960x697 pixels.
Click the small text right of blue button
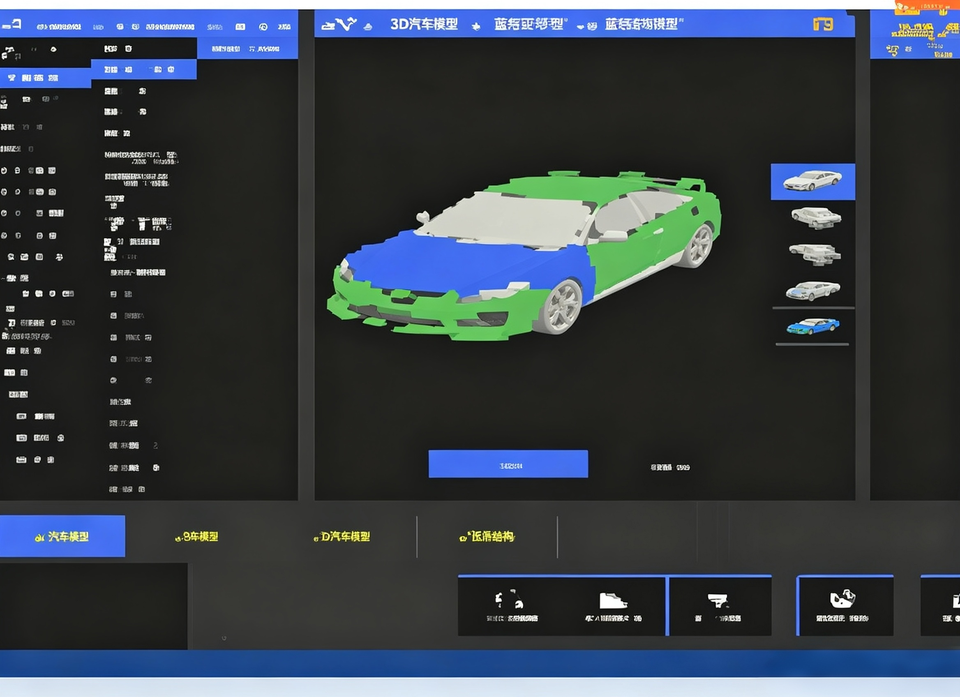point(670,467)
